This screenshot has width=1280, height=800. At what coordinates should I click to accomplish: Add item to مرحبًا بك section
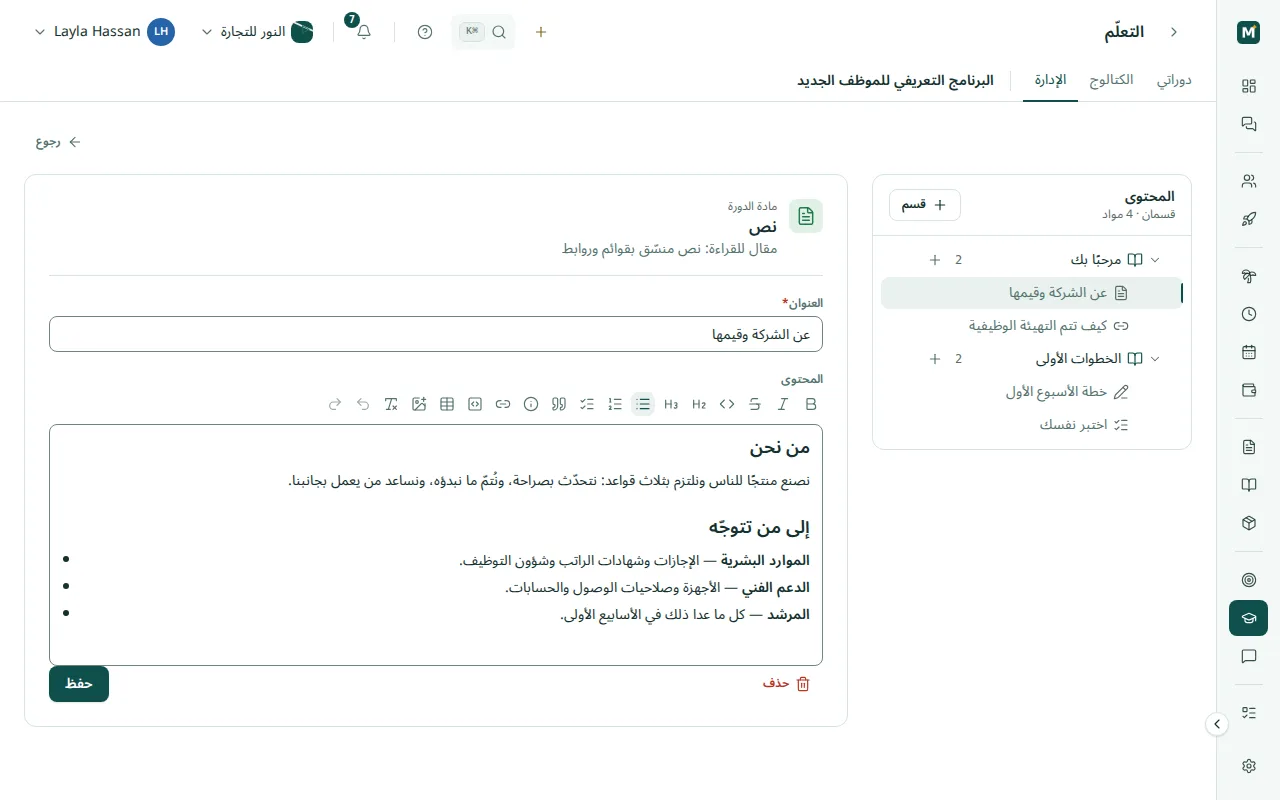click(935, 260)
